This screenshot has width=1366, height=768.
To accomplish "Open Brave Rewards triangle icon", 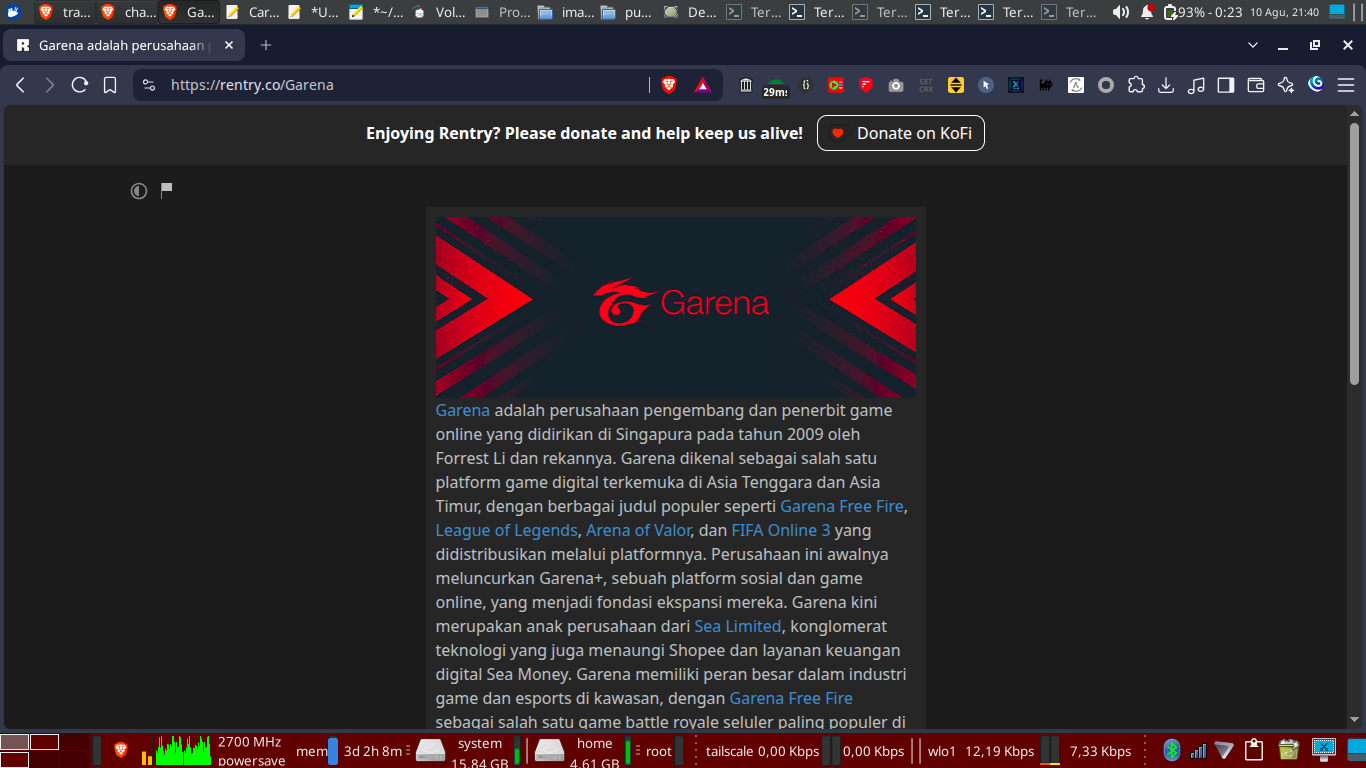I will point(703,85).
